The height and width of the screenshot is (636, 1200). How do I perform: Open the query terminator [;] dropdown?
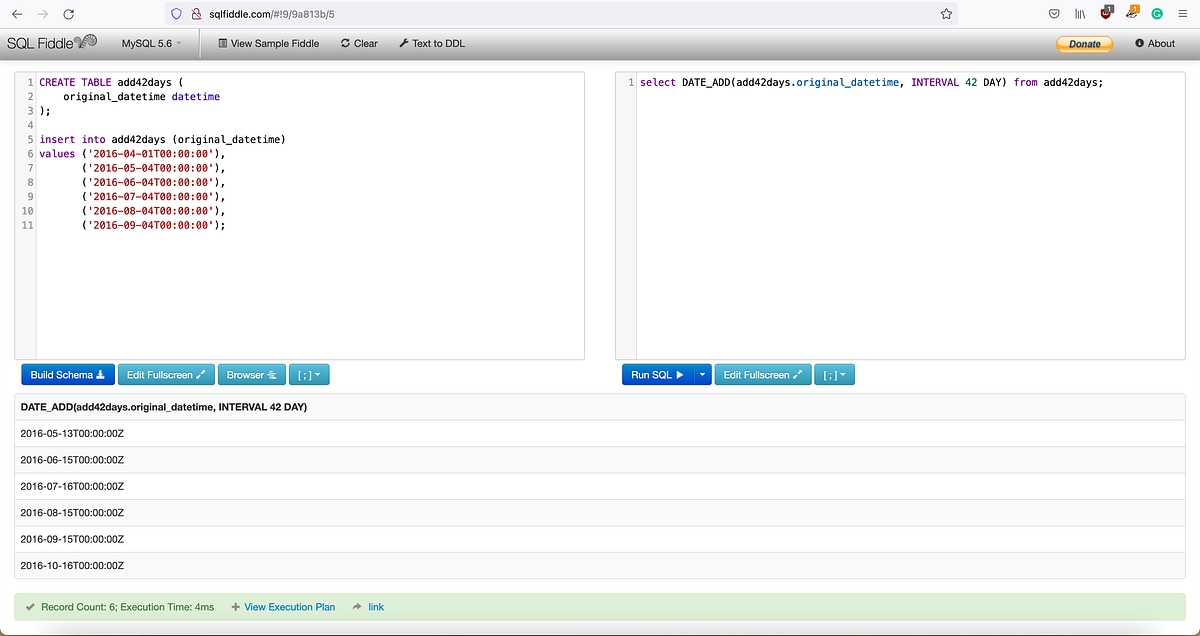pyautogui.click(x=834, y=374)
